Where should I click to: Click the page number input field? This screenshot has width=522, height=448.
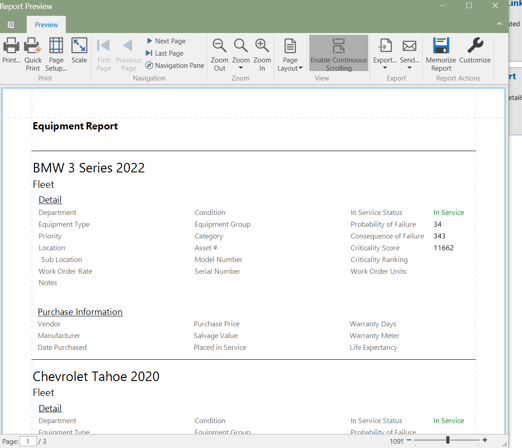[x=28, y=442]
